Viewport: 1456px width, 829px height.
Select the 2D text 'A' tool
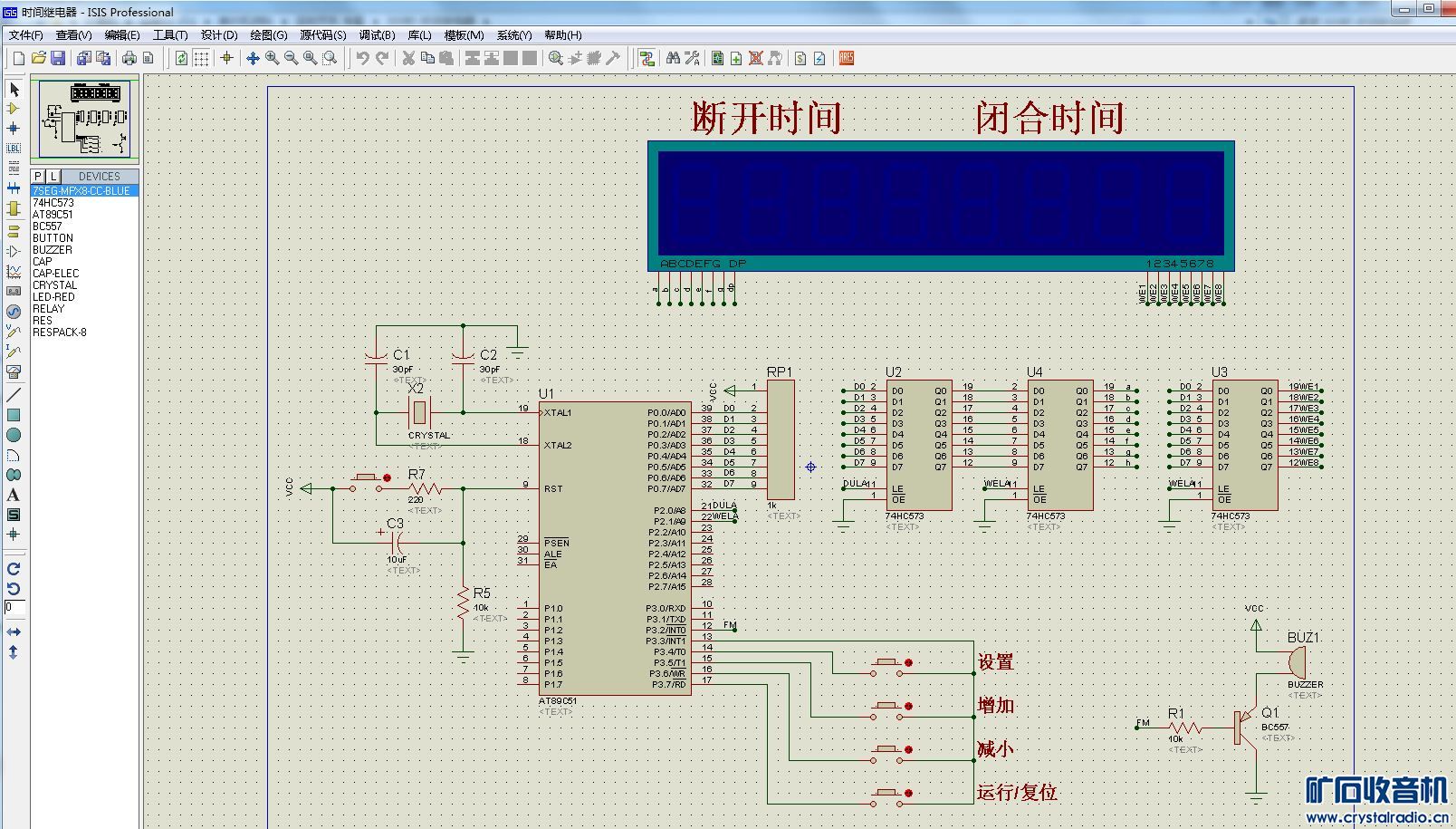pyautogui.click(x=14, y=495)
